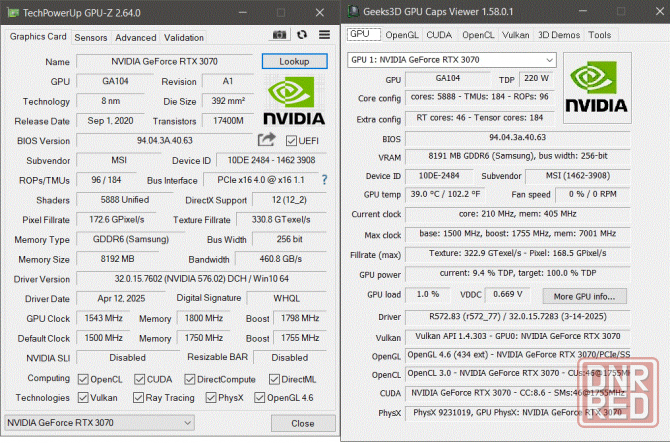This screenshot has height=443, width=670.
Task: Open the Vulkan tab in GPU Caps Viewer
Action: 515,35
